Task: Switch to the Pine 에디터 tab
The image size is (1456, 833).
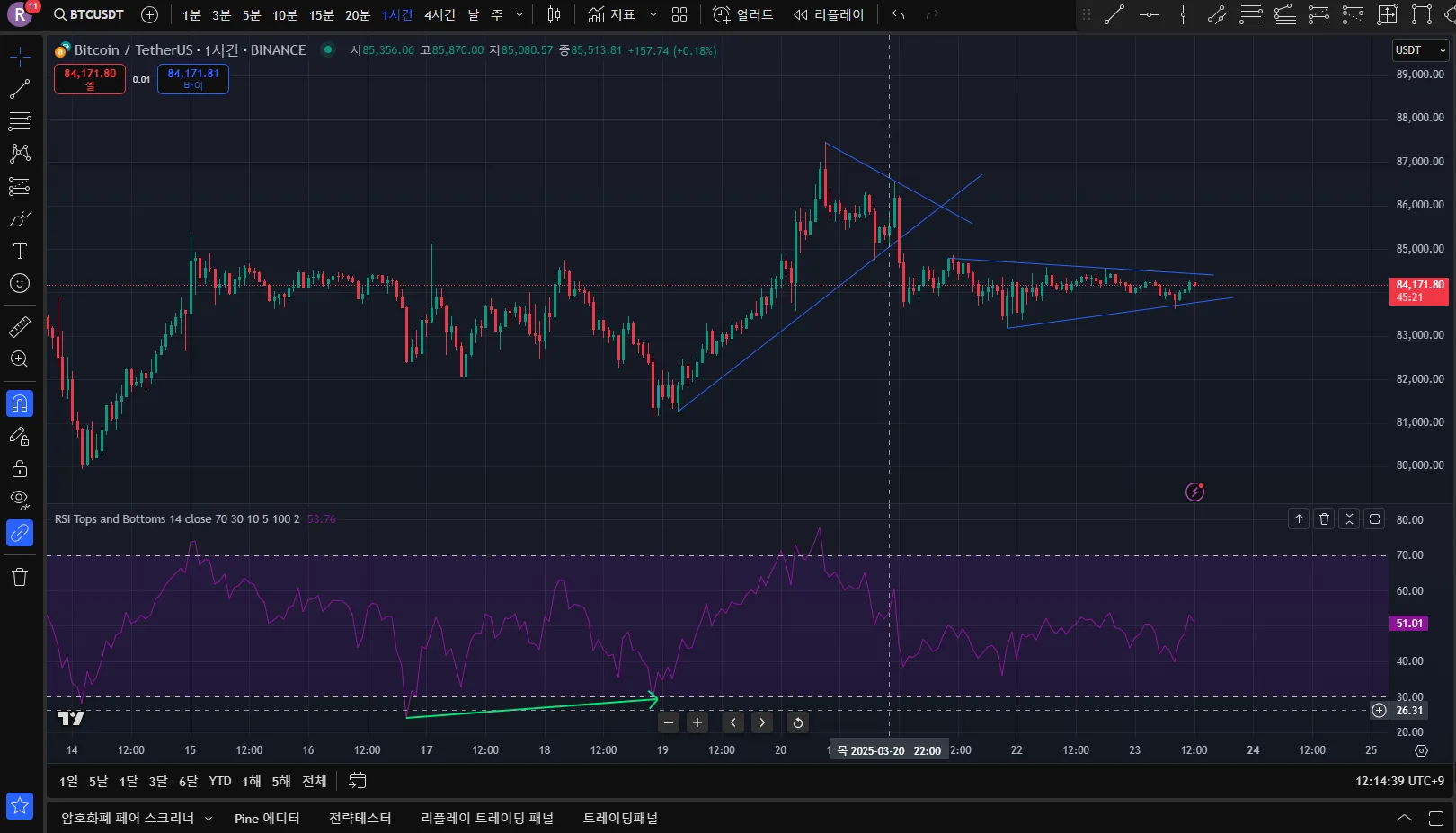Action: pos(267,819)
